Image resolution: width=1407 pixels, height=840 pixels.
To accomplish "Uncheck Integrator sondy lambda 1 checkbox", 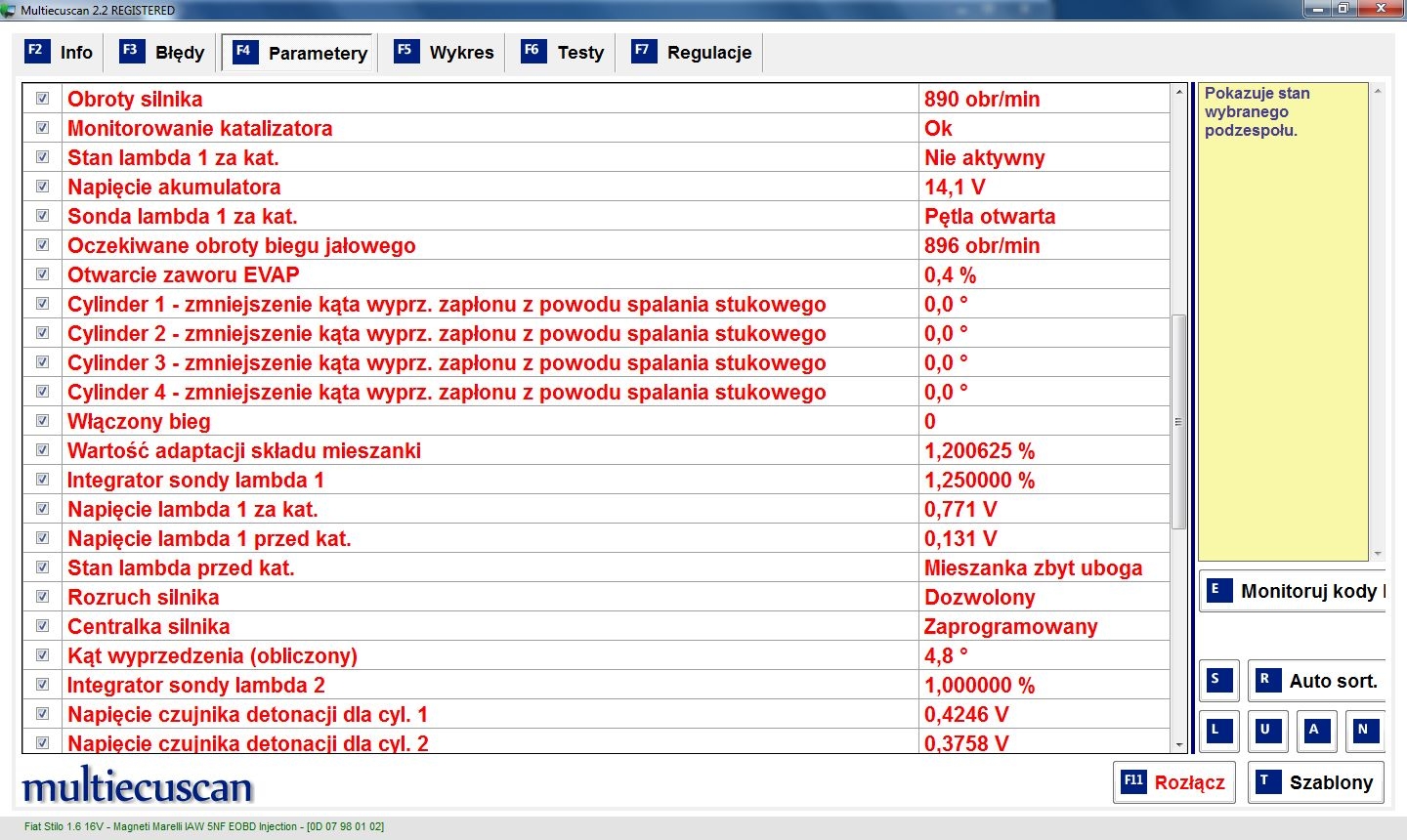I will click(x=42, y=480).
